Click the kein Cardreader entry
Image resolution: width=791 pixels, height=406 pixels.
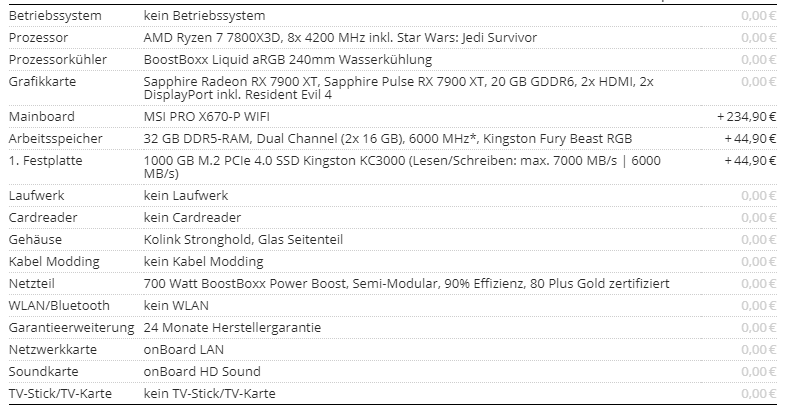tap(192, 218)
